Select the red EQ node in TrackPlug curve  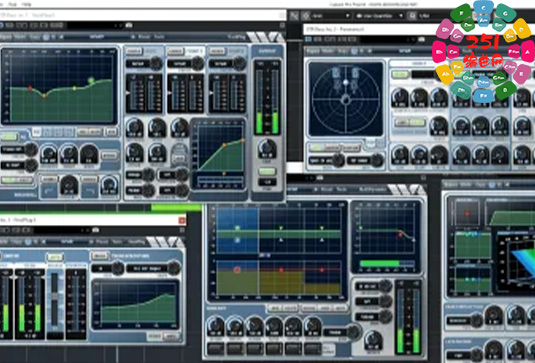point(30,88)
